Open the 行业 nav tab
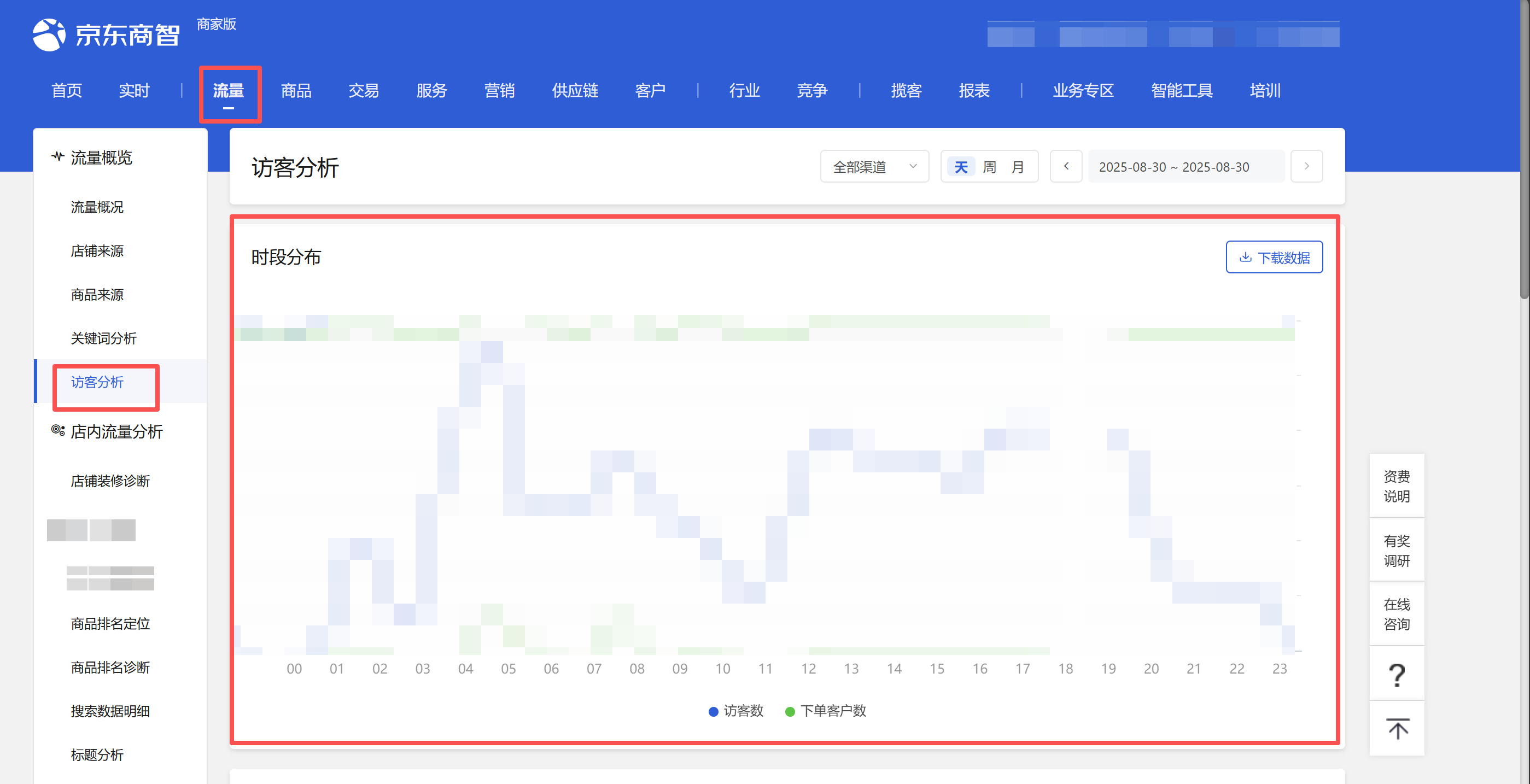This screenshot has height=784, width=1530. point(745,91)
